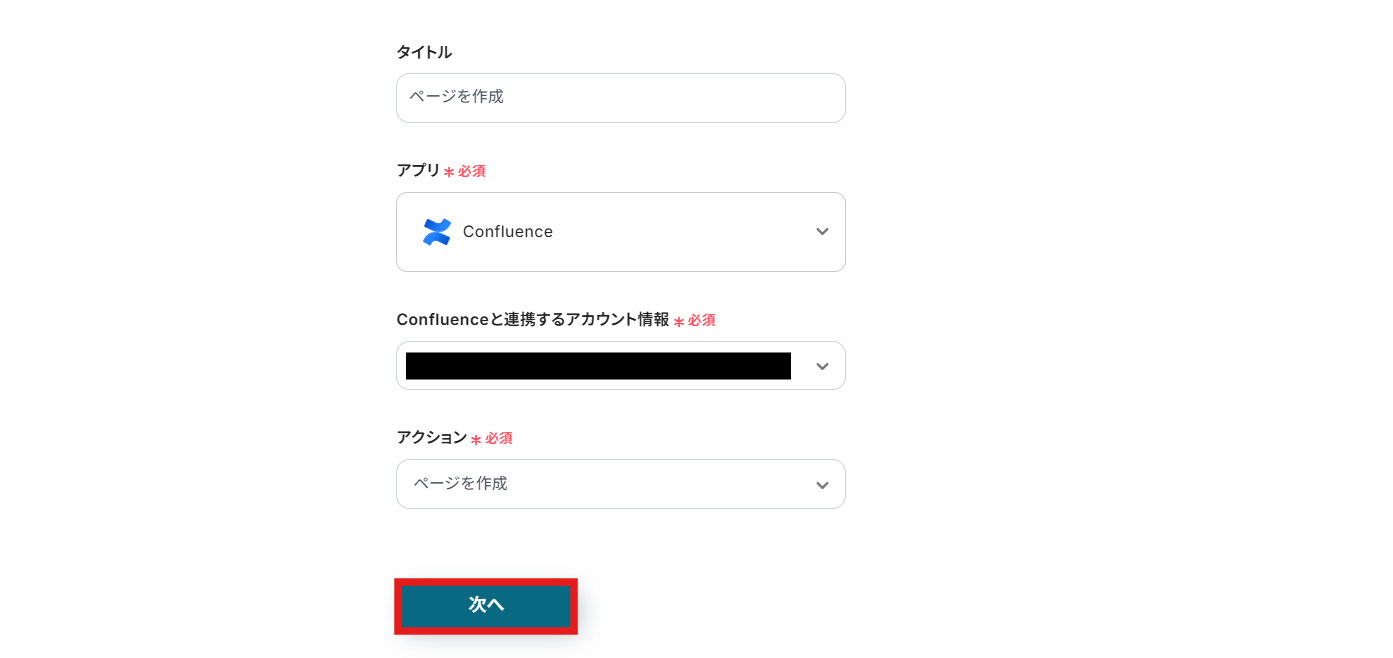The height and width of the screenshot is (658, 1393).
Task: Click the アクション field label
Action: (431, 438)
